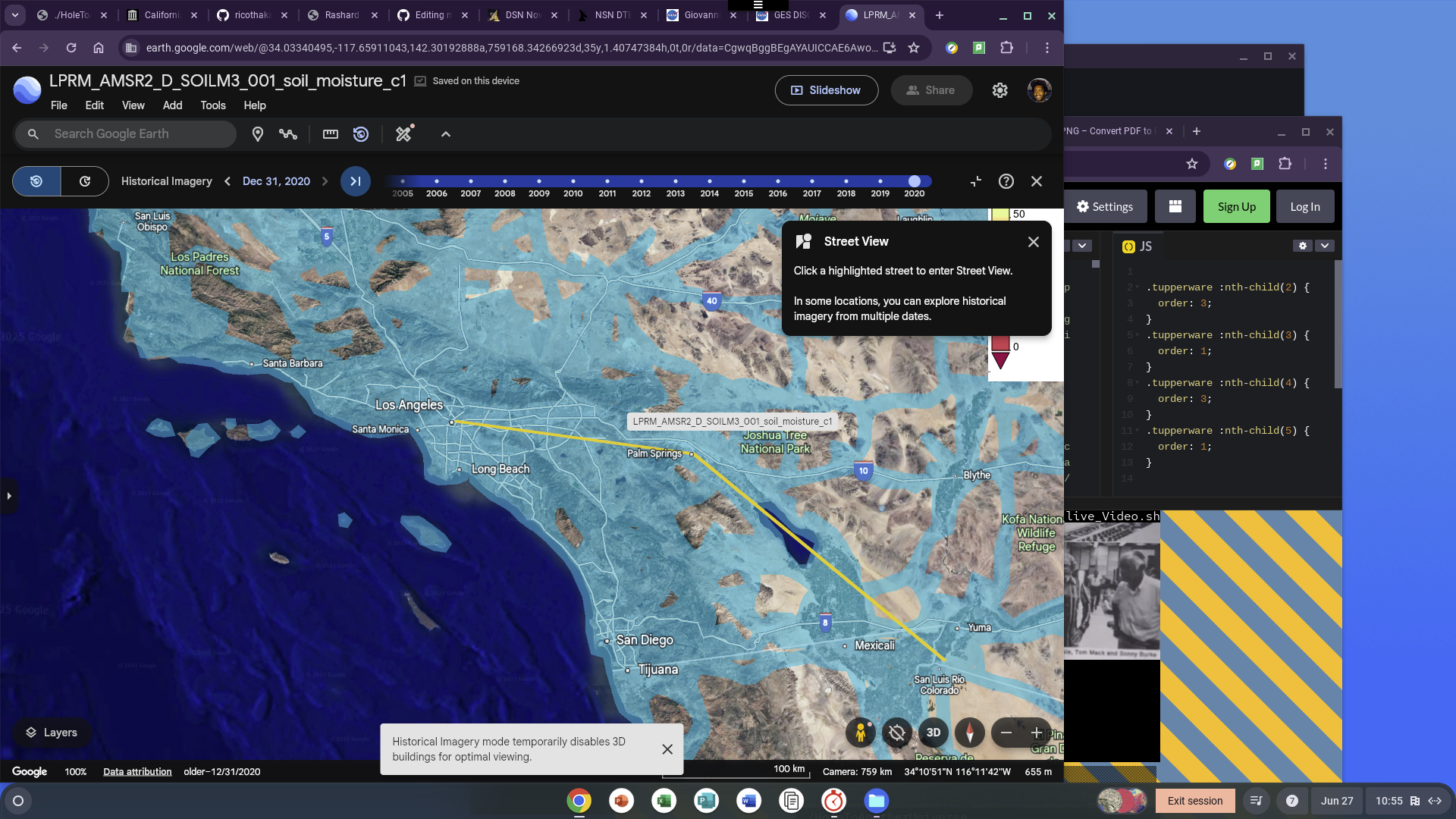
Task: Open Google Earth settings gear
Action: point(1000,90)
